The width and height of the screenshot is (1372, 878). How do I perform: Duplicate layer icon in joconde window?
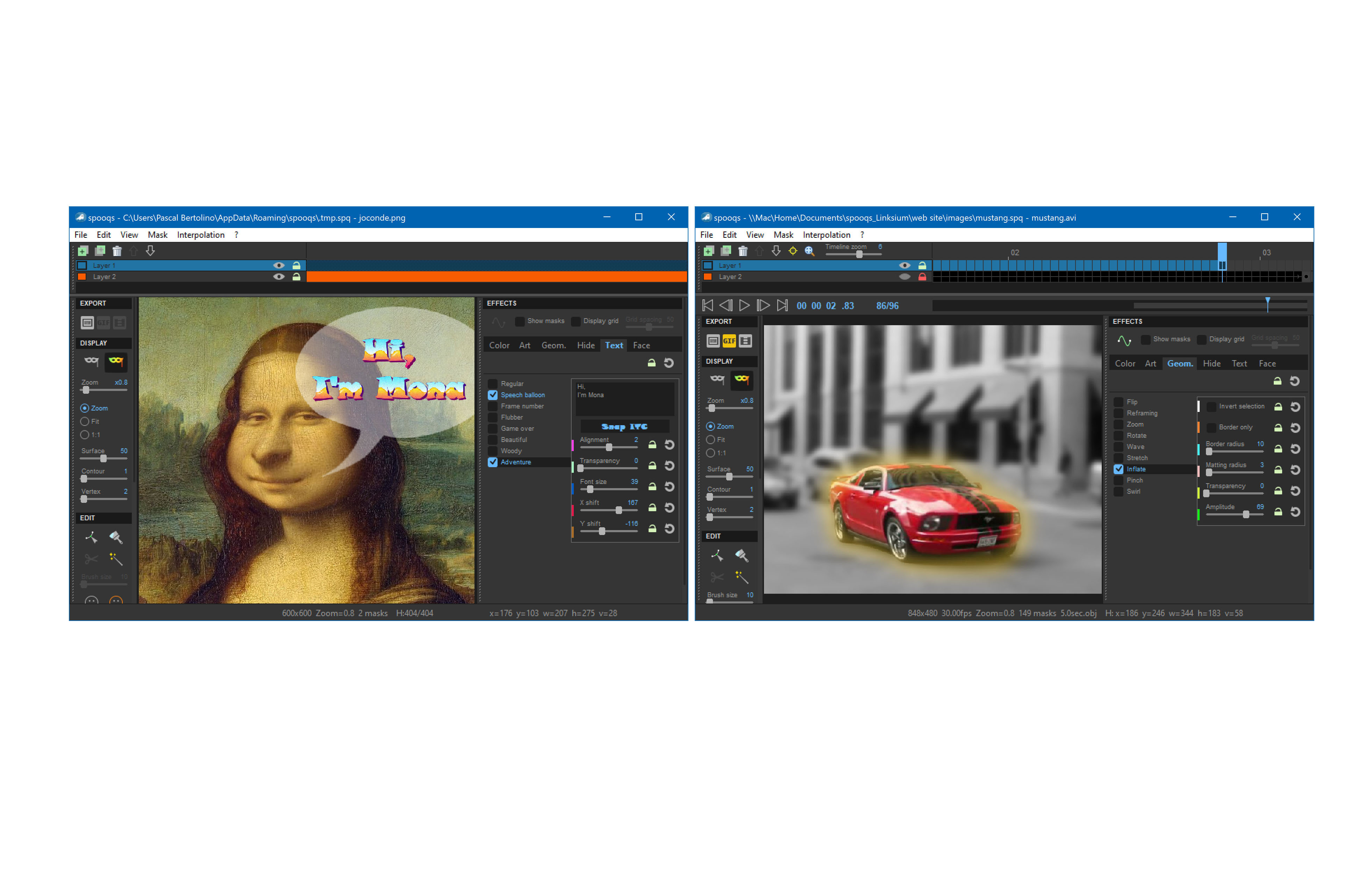(100, 251)
